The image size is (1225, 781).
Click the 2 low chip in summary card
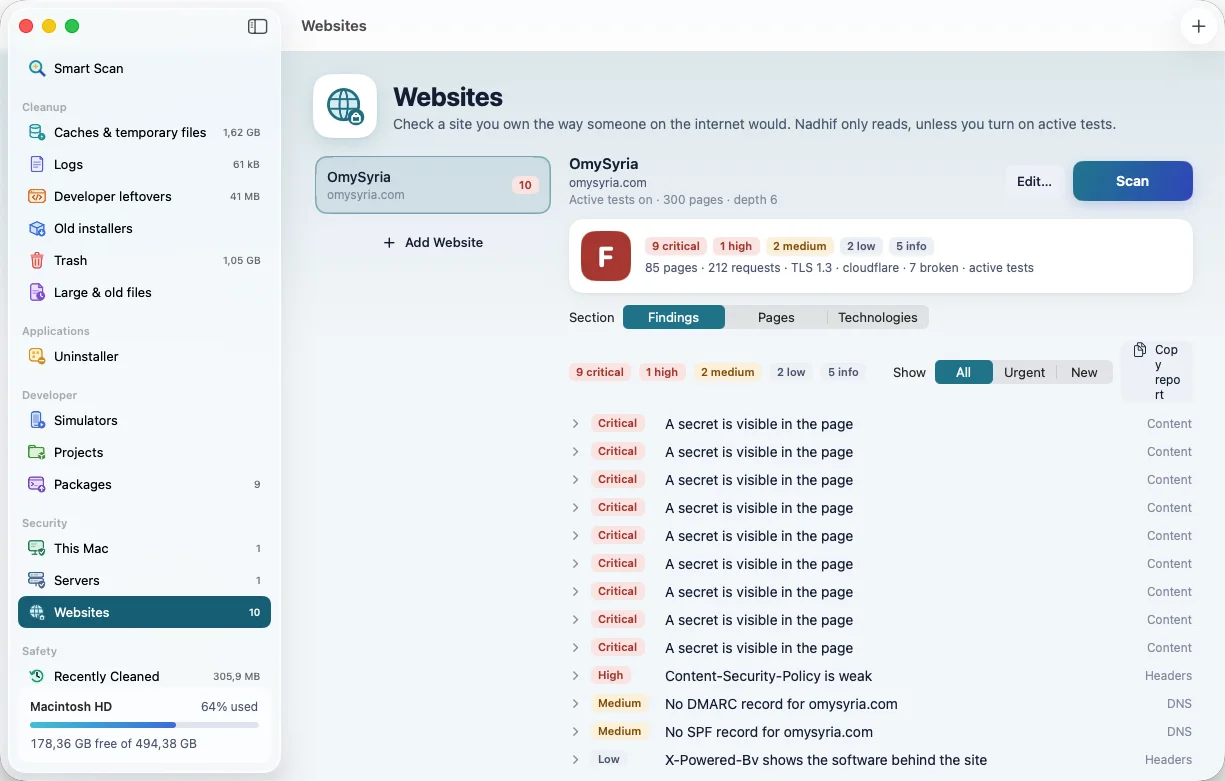(861, 246)
